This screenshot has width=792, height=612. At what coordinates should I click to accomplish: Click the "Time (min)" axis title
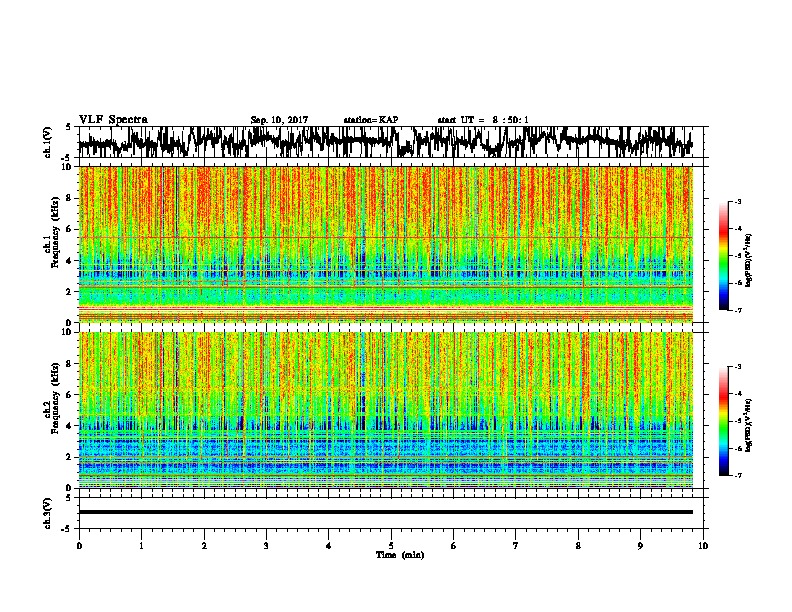[400, 555]
